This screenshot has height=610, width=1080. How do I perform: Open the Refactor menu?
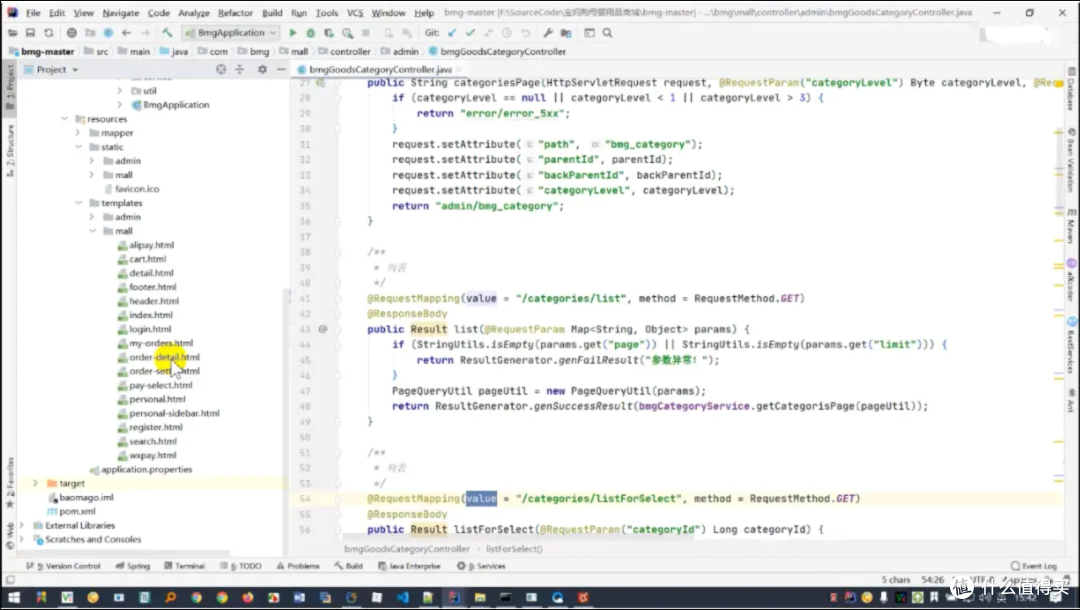(x=235, y=12)
